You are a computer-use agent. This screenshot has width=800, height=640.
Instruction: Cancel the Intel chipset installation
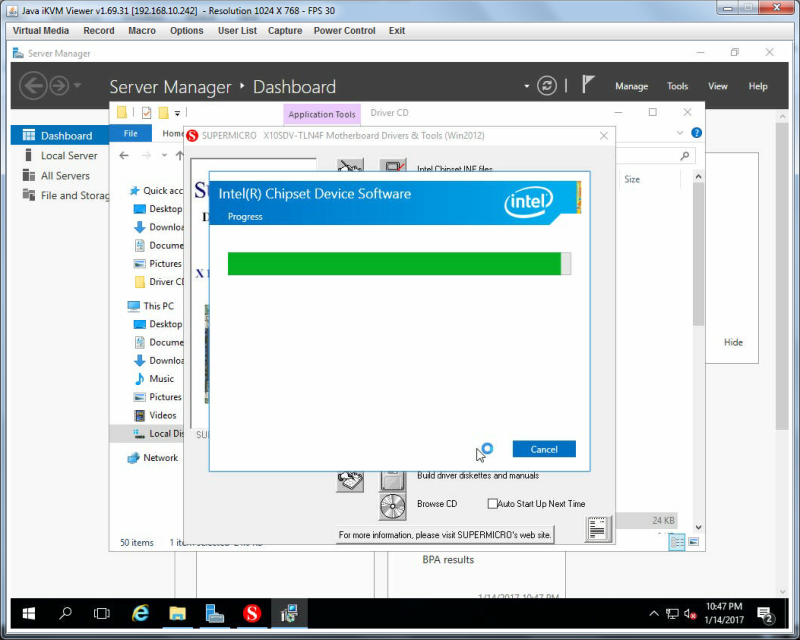(x=544, y=449)
